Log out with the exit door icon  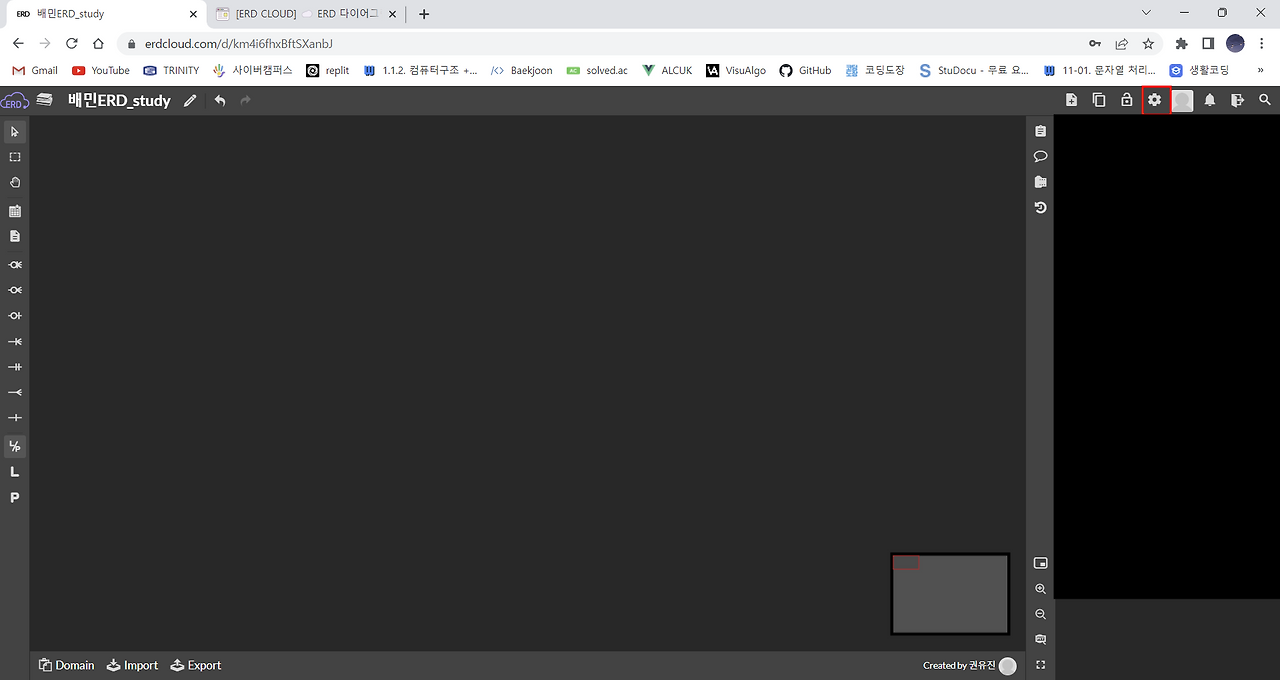(1238, 100)
